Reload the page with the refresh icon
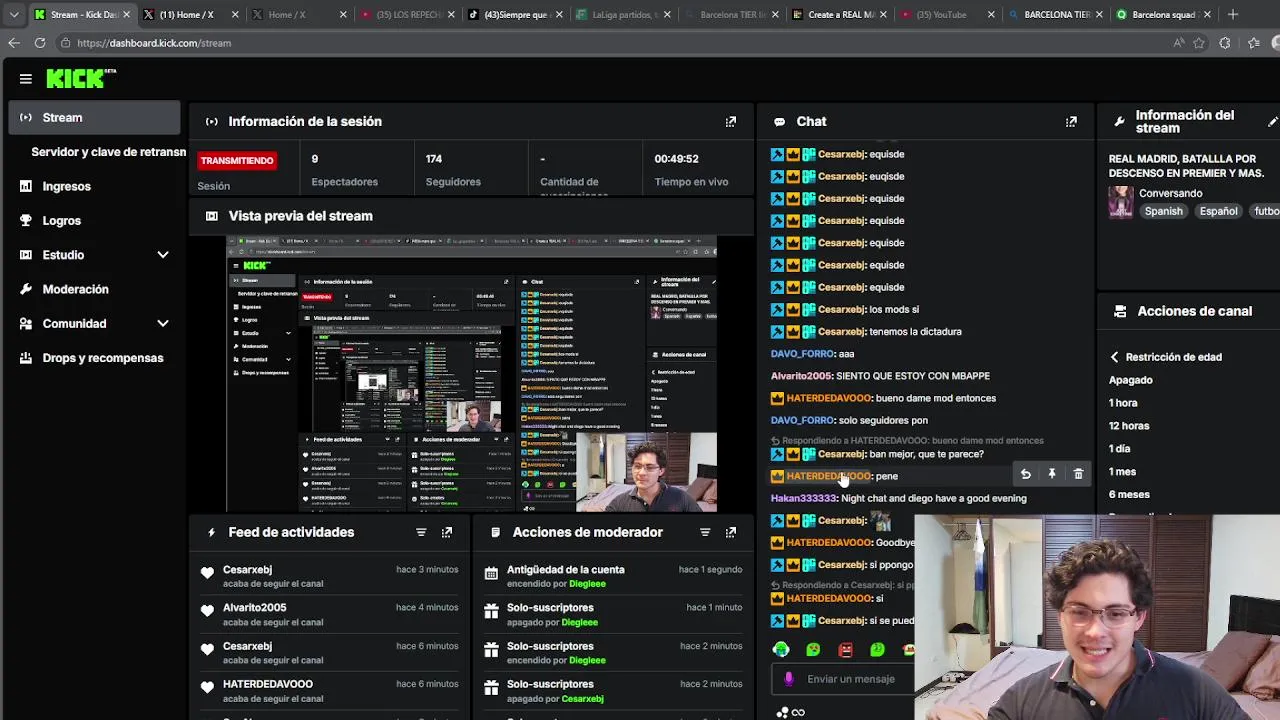 click(40, 43)
